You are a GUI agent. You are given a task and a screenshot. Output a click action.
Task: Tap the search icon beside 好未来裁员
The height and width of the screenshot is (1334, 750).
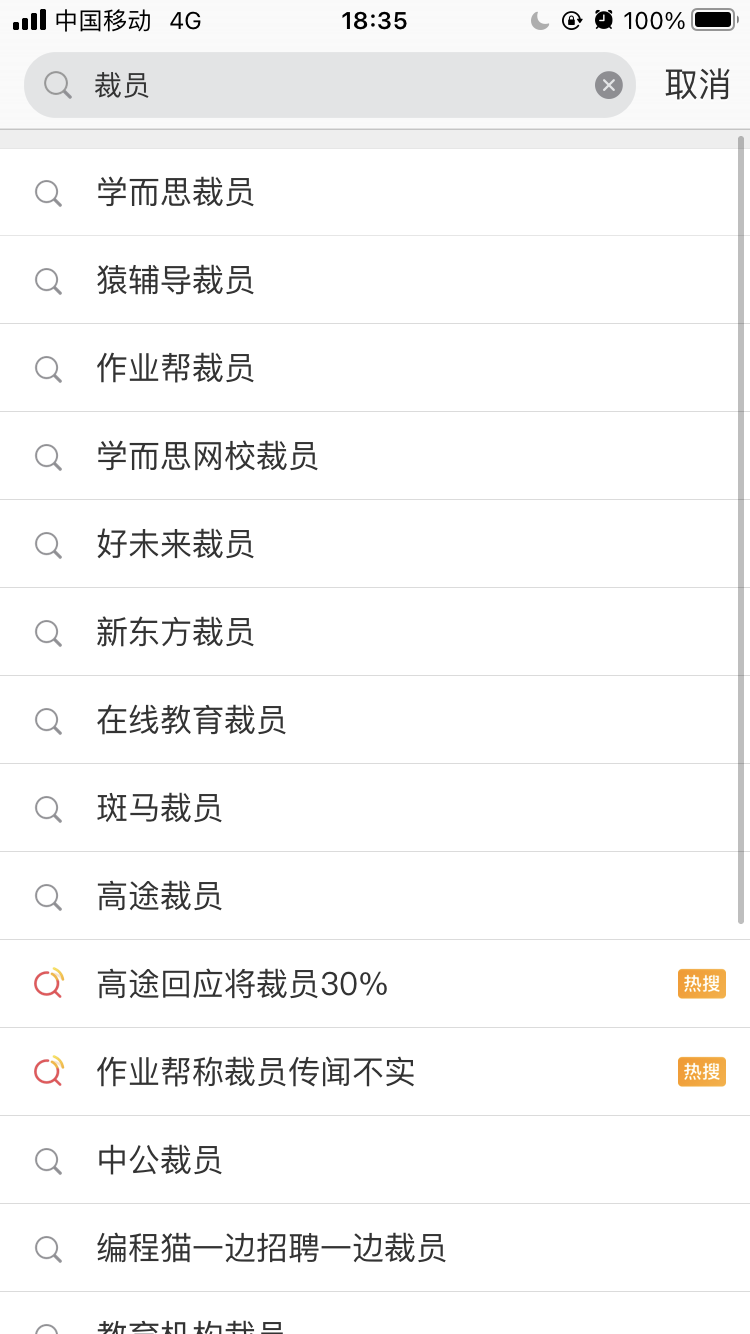(x=48, y=545)
